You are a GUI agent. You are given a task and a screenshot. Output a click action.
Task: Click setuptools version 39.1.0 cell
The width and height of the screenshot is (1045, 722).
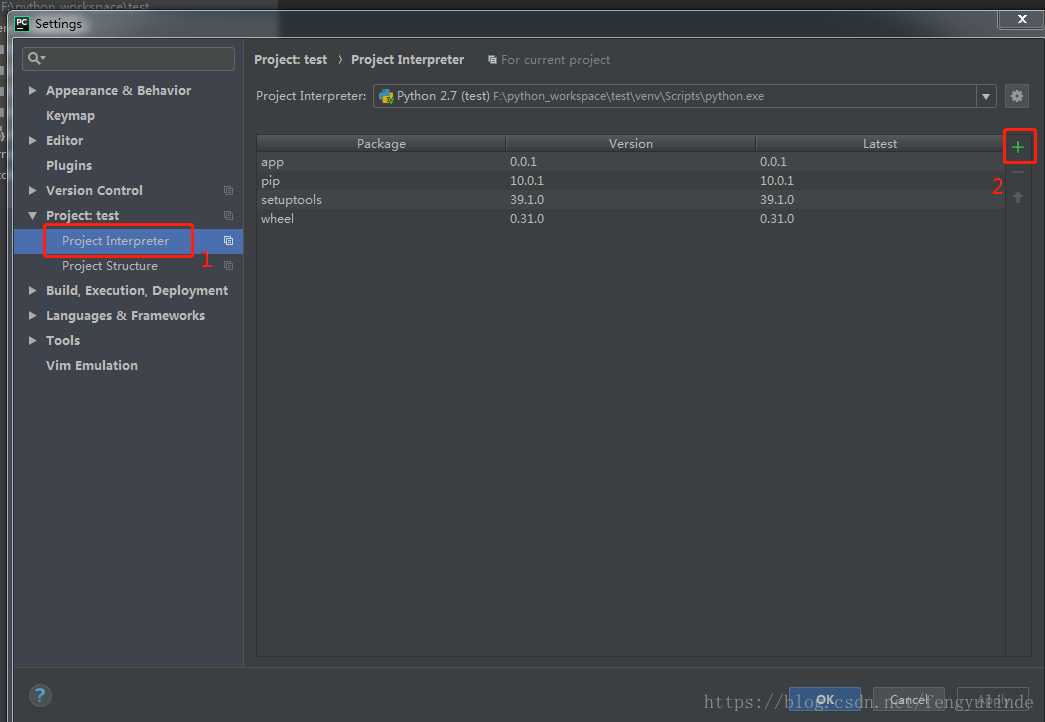[526, 199]
